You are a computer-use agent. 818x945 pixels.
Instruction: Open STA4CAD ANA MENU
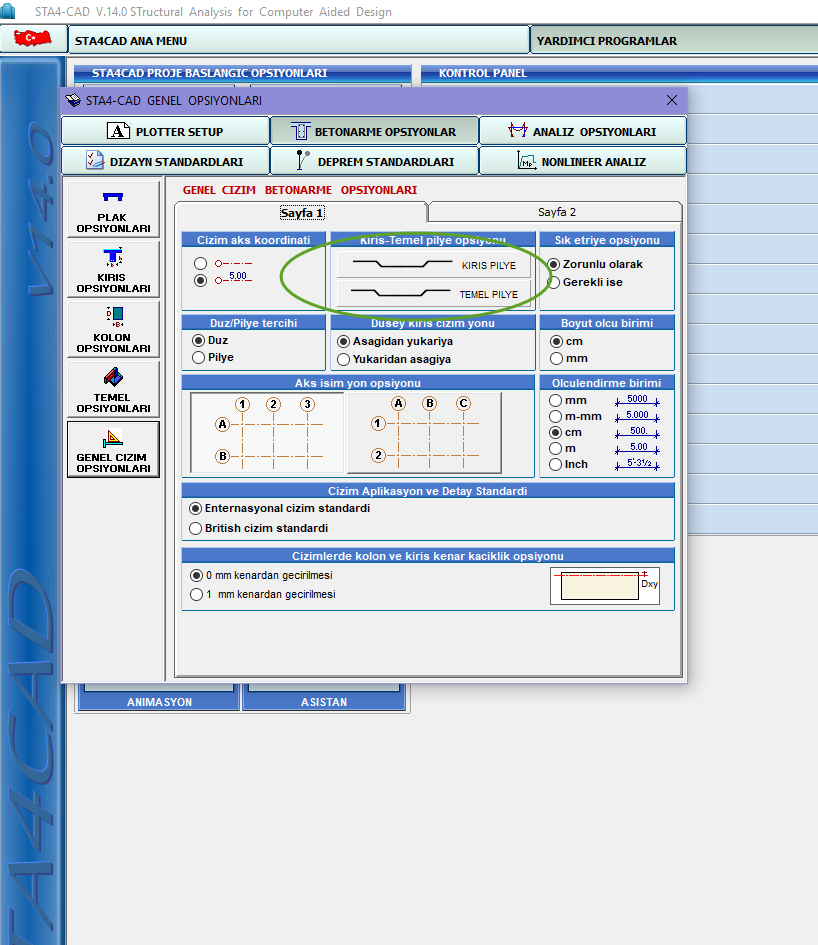coord(299,40)
